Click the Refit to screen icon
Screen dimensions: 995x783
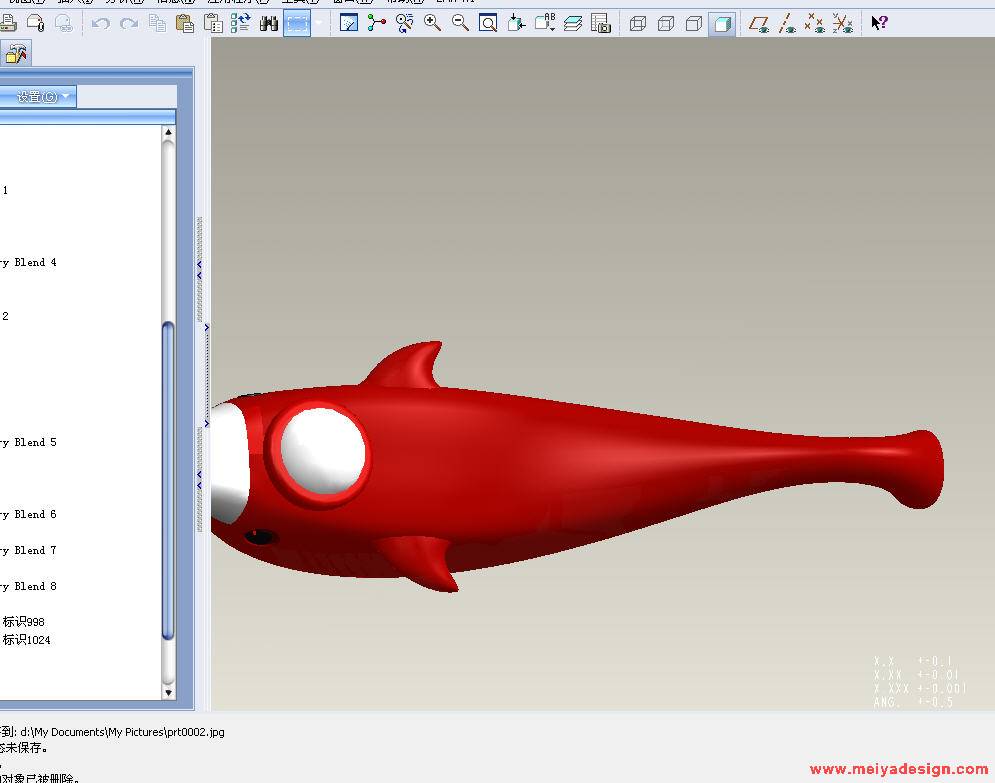coord(488,23)
